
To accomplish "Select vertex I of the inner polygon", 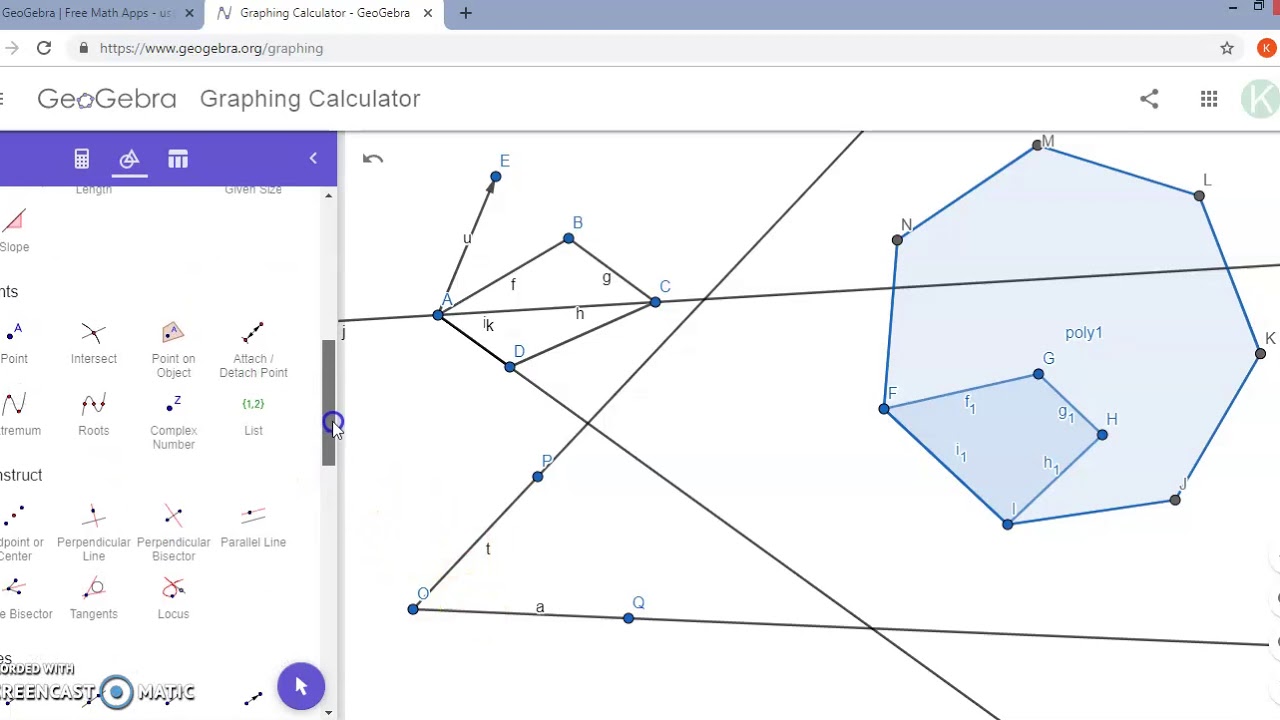I will coord(1008,524).
